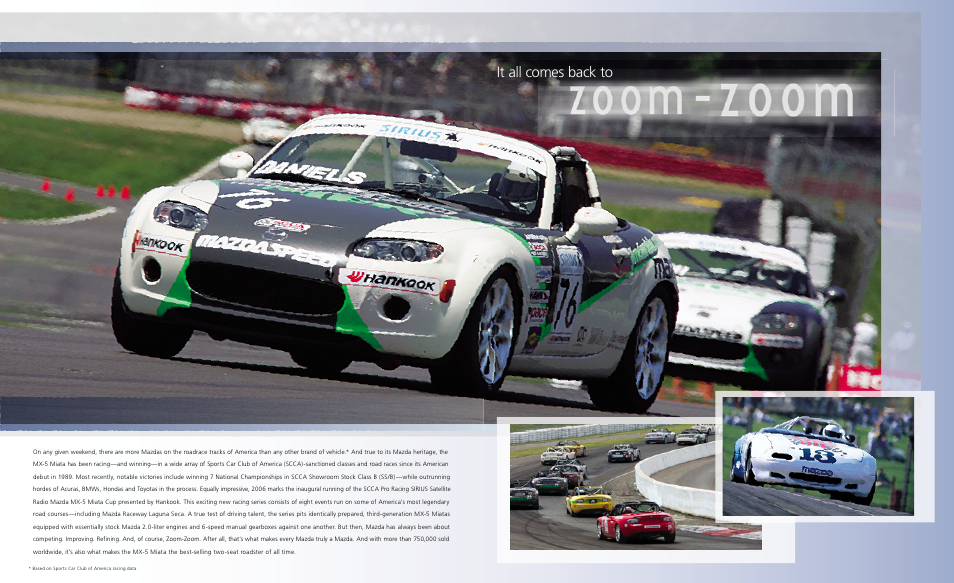
Task: Click the line starting "hordes of Acuras, BMWs"
Action: [x=242, y=489]
